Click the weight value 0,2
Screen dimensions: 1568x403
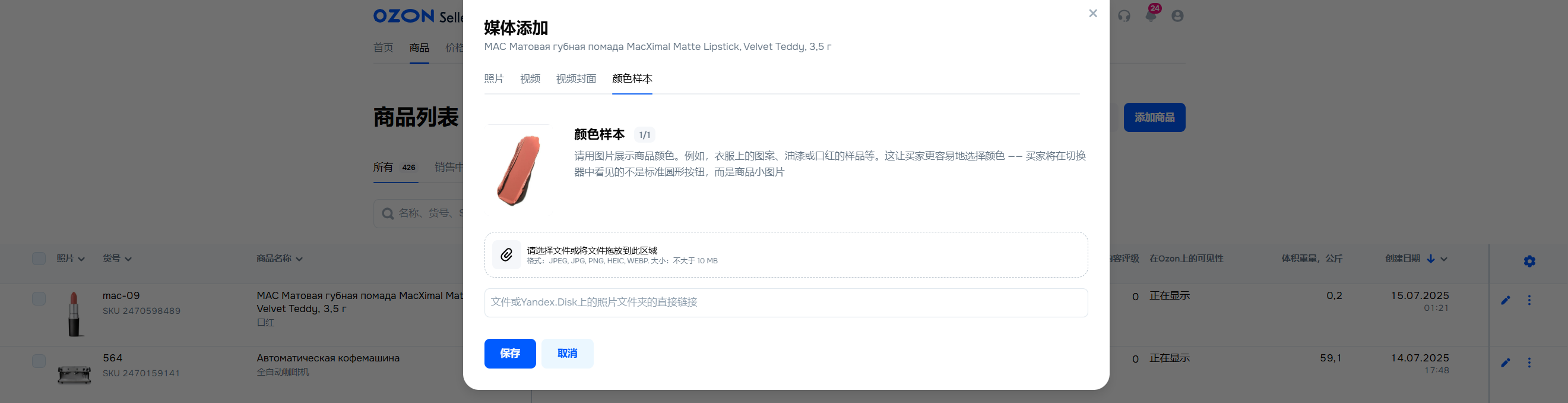[1334, 295]
